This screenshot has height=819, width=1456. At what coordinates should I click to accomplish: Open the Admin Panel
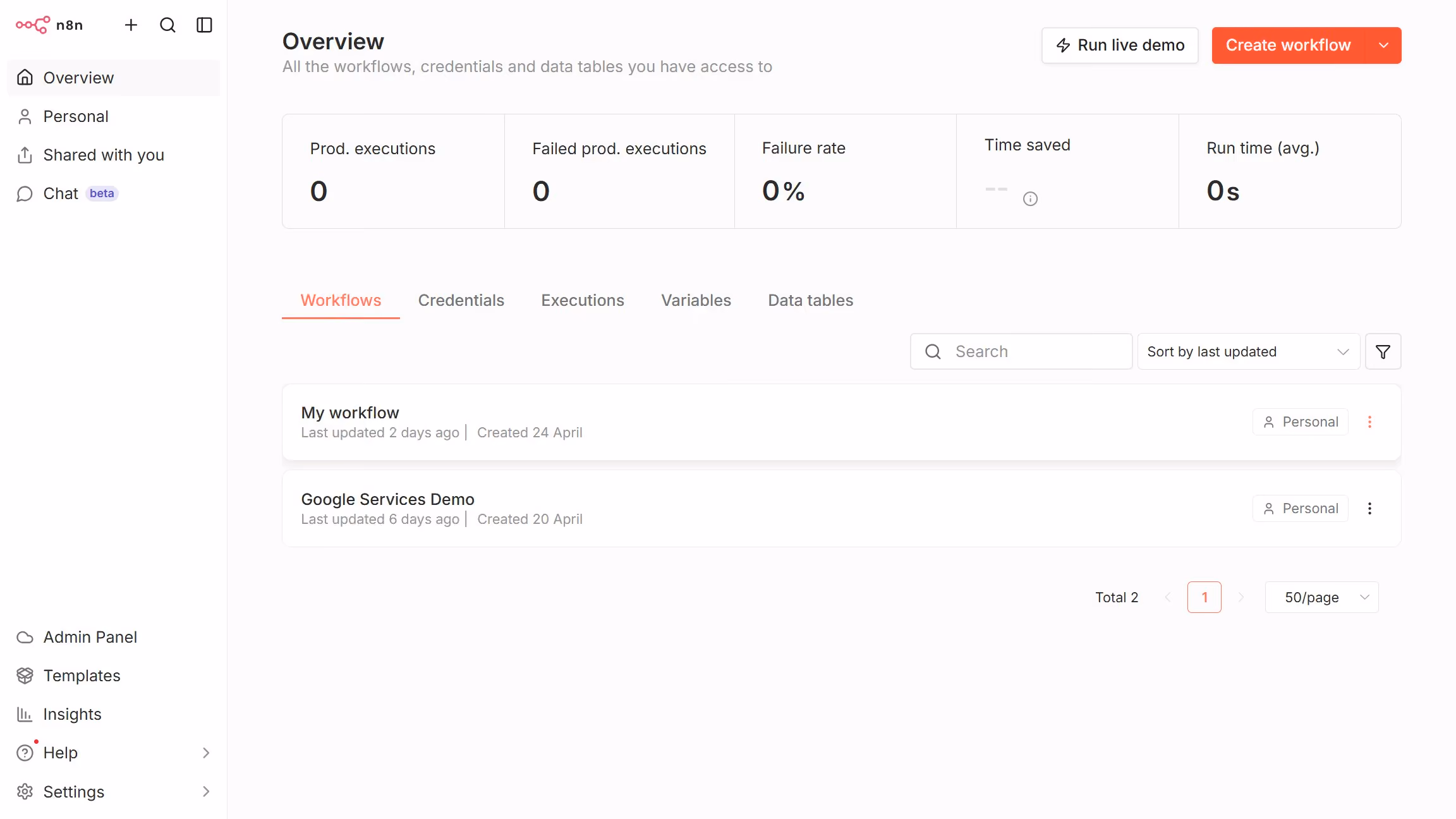click(114, 637)
